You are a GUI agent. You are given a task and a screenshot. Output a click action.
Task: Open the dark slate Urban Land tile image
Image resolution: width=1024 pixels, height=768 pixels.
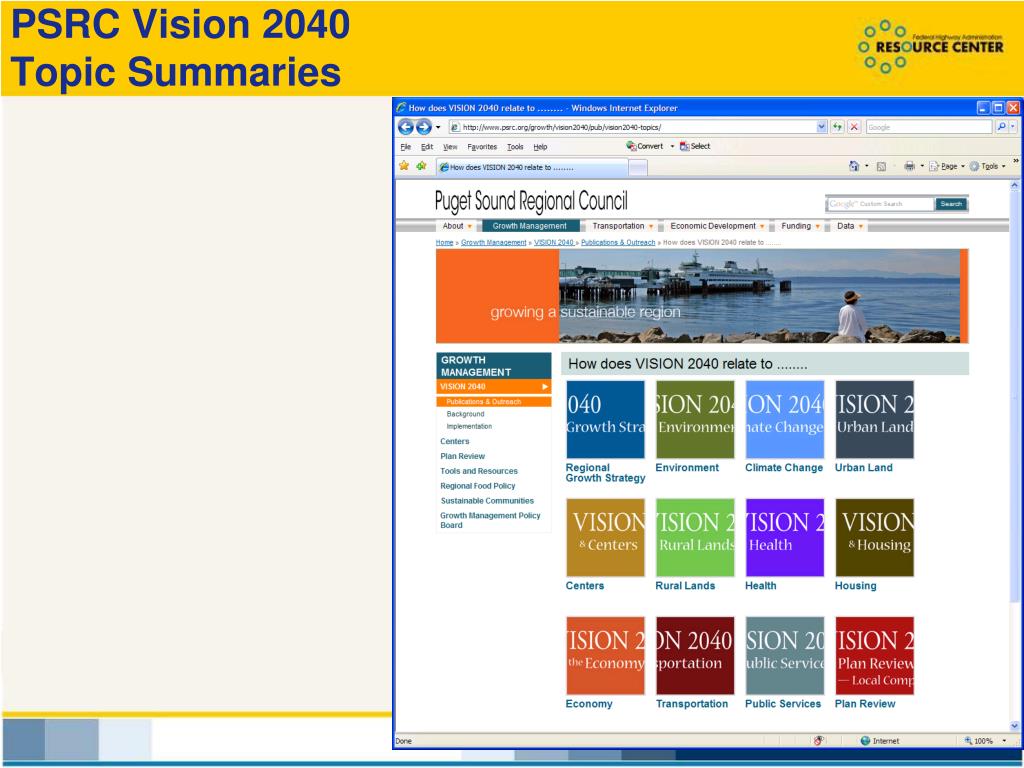(x=874, y=420)
